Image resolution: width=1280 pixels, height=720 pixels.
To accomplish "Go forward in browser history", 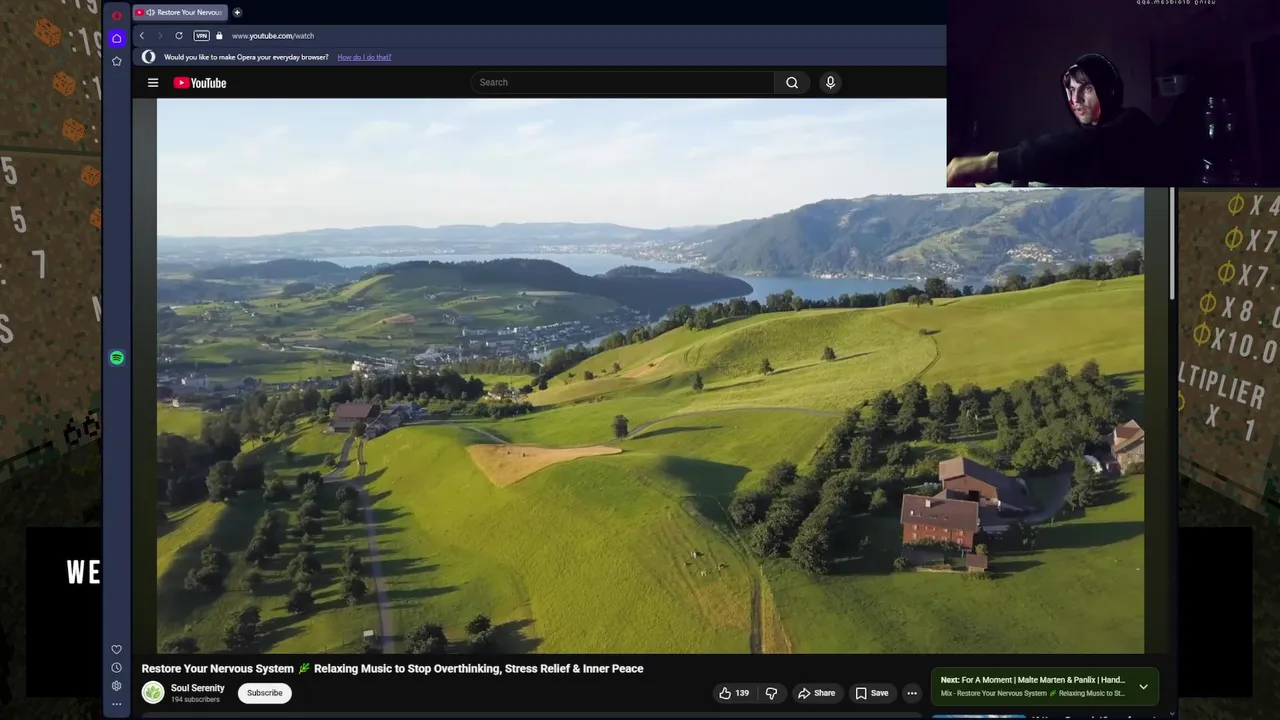I will [x=159, y=36].
